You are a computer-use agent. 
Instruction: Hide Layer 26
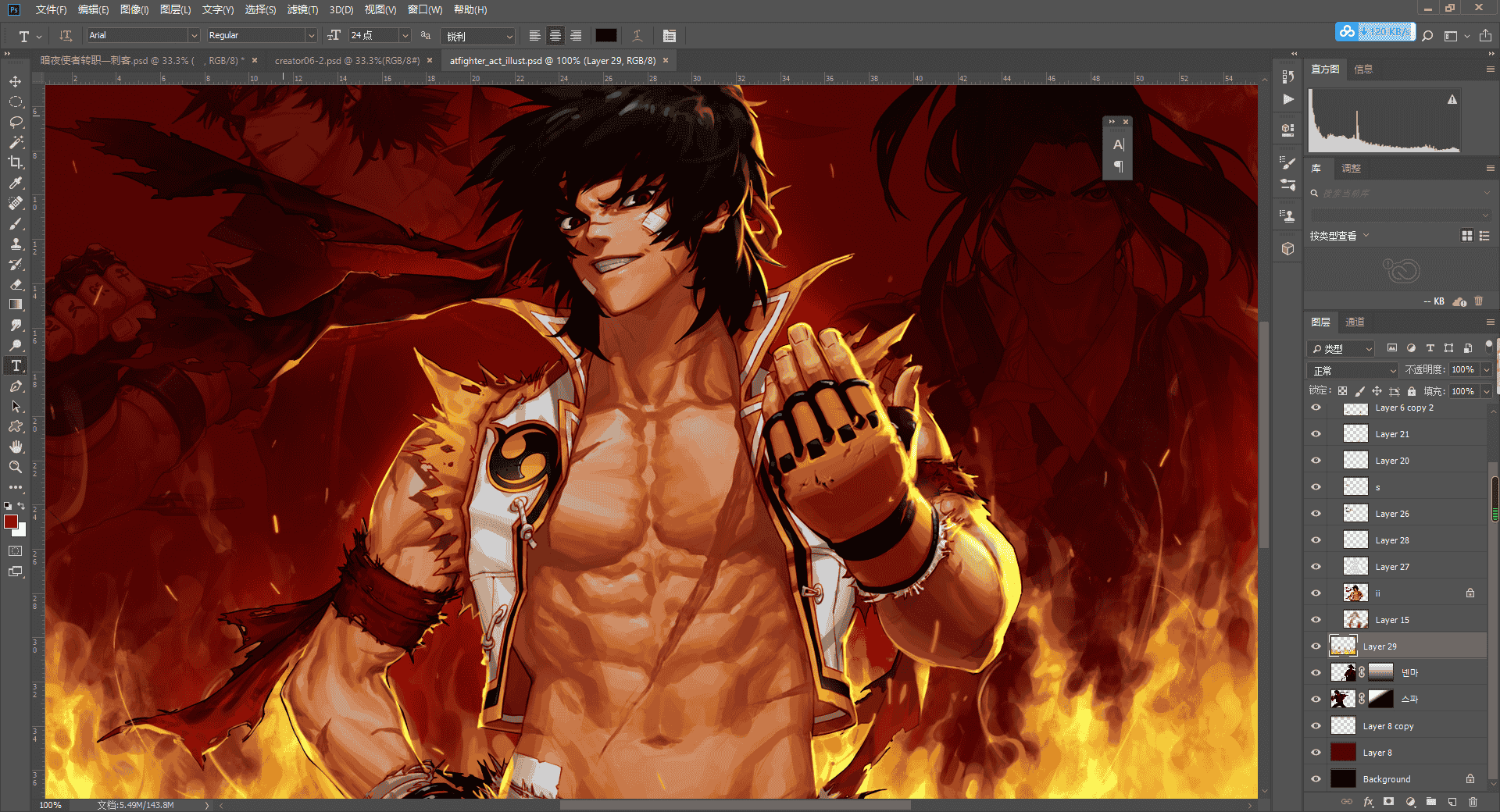pyautogui.click(x=1316, y=514)
